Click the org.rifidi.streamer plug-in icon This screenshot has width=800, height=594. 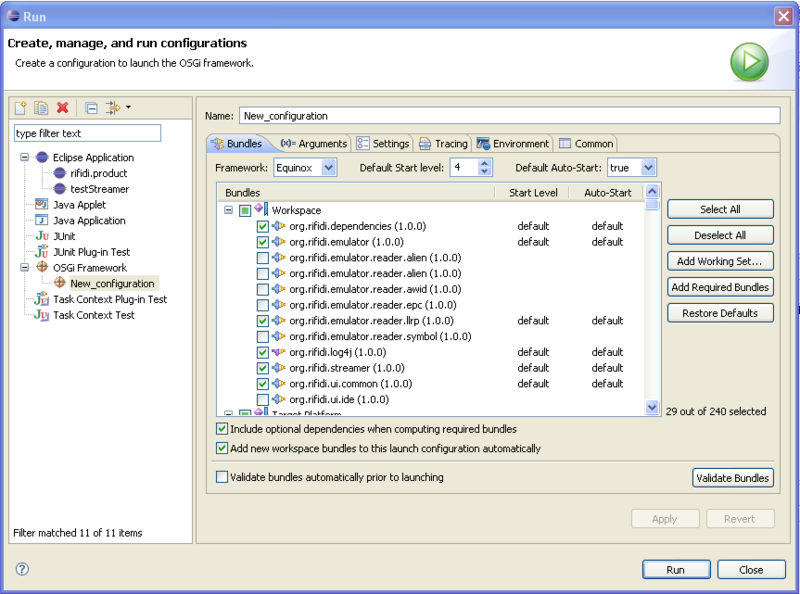(x=279, y=367)
